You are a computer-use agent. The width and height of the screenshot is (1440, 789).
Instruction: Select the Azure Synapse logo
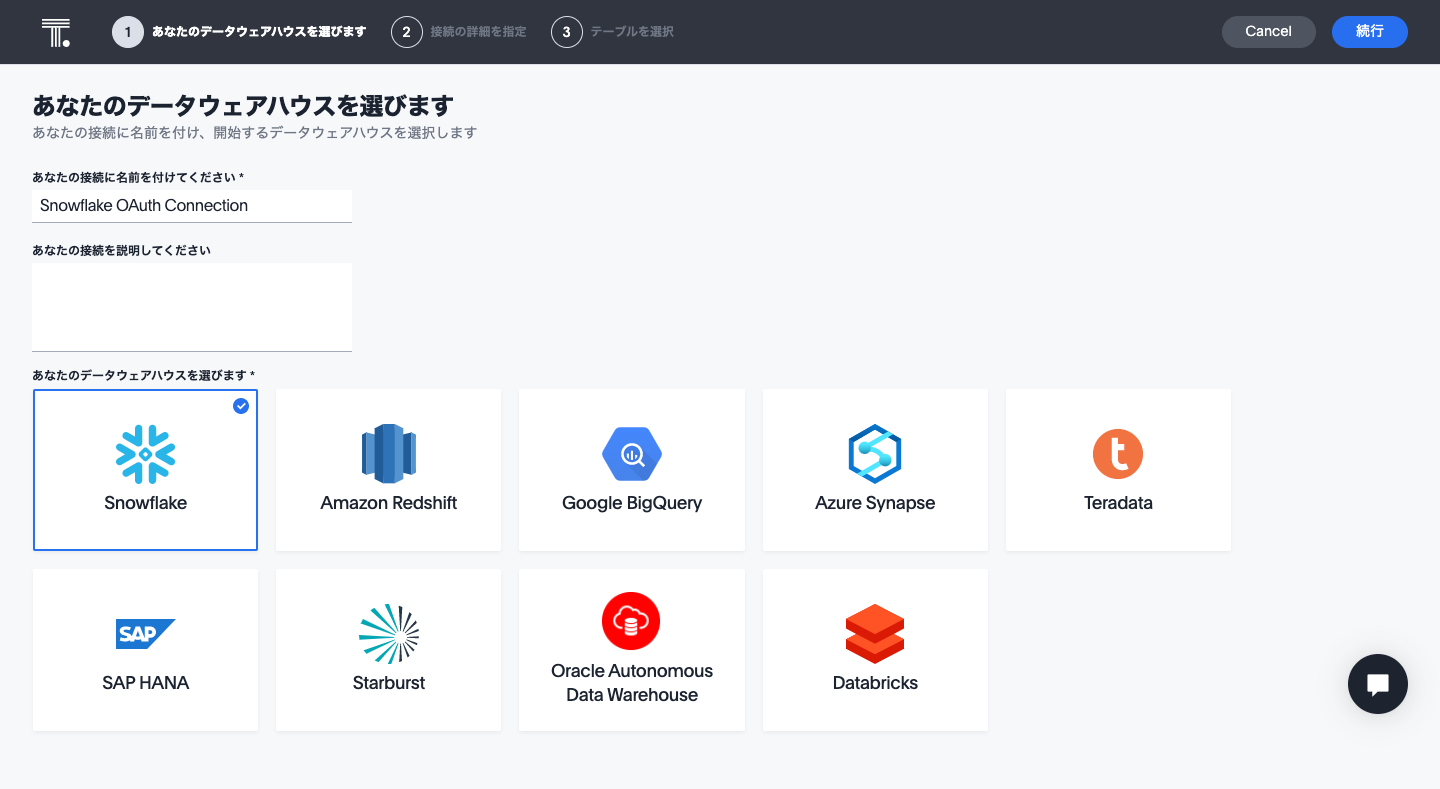point(875,454)
